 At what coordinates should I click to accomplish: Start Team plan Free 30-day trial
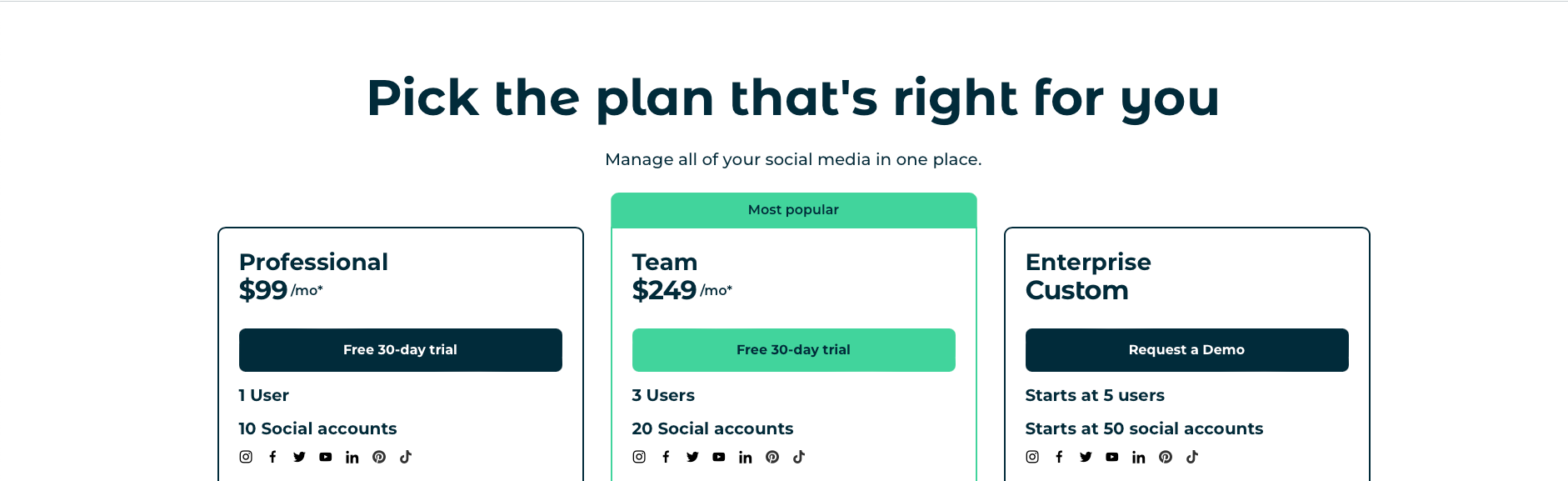(x=794, y=350)
